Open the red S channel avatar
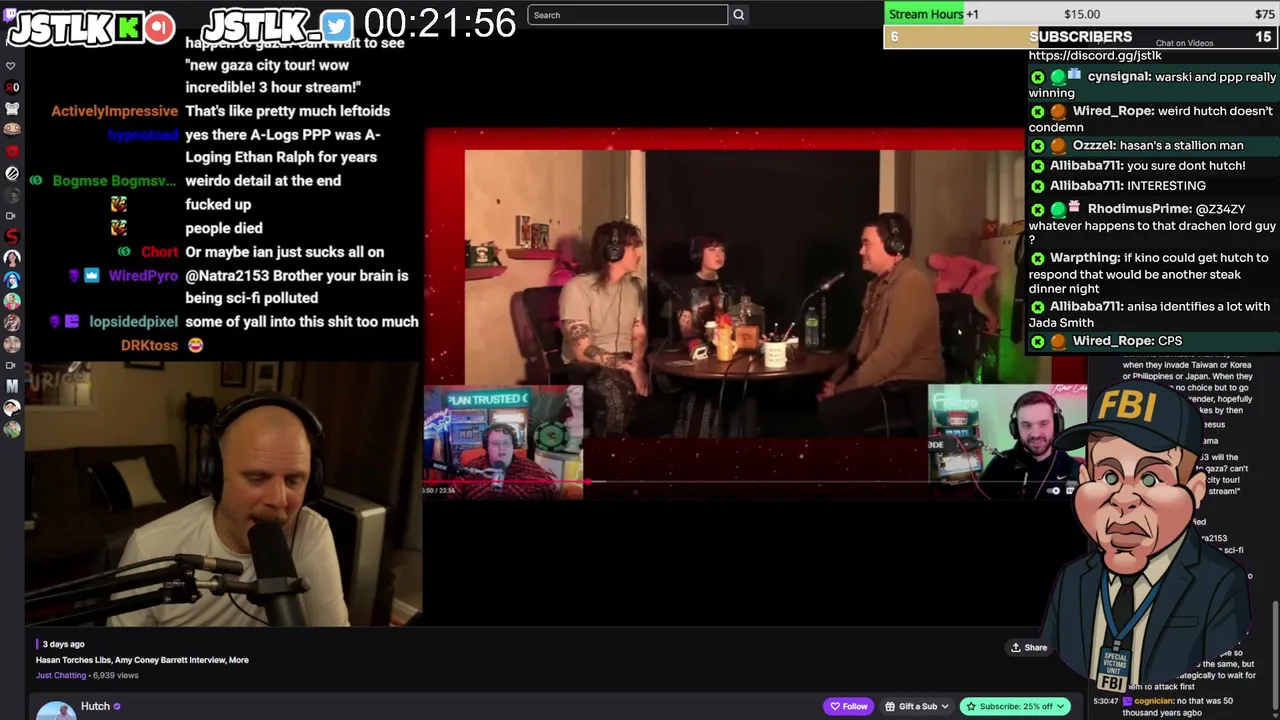1280x720 pixels. pos(11,237)
